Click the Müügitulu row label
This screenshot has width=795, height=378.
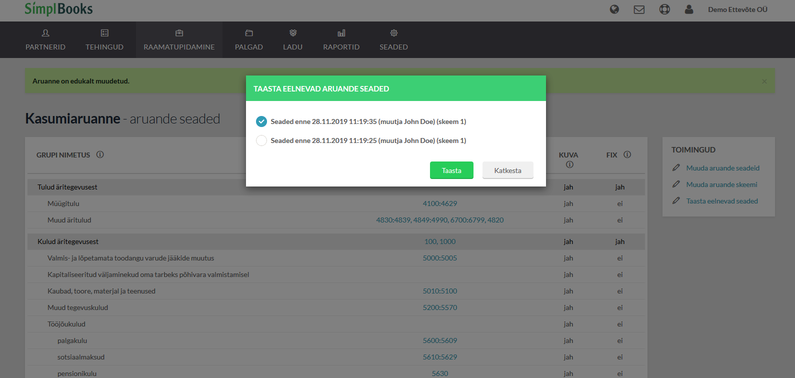[63, 204]
